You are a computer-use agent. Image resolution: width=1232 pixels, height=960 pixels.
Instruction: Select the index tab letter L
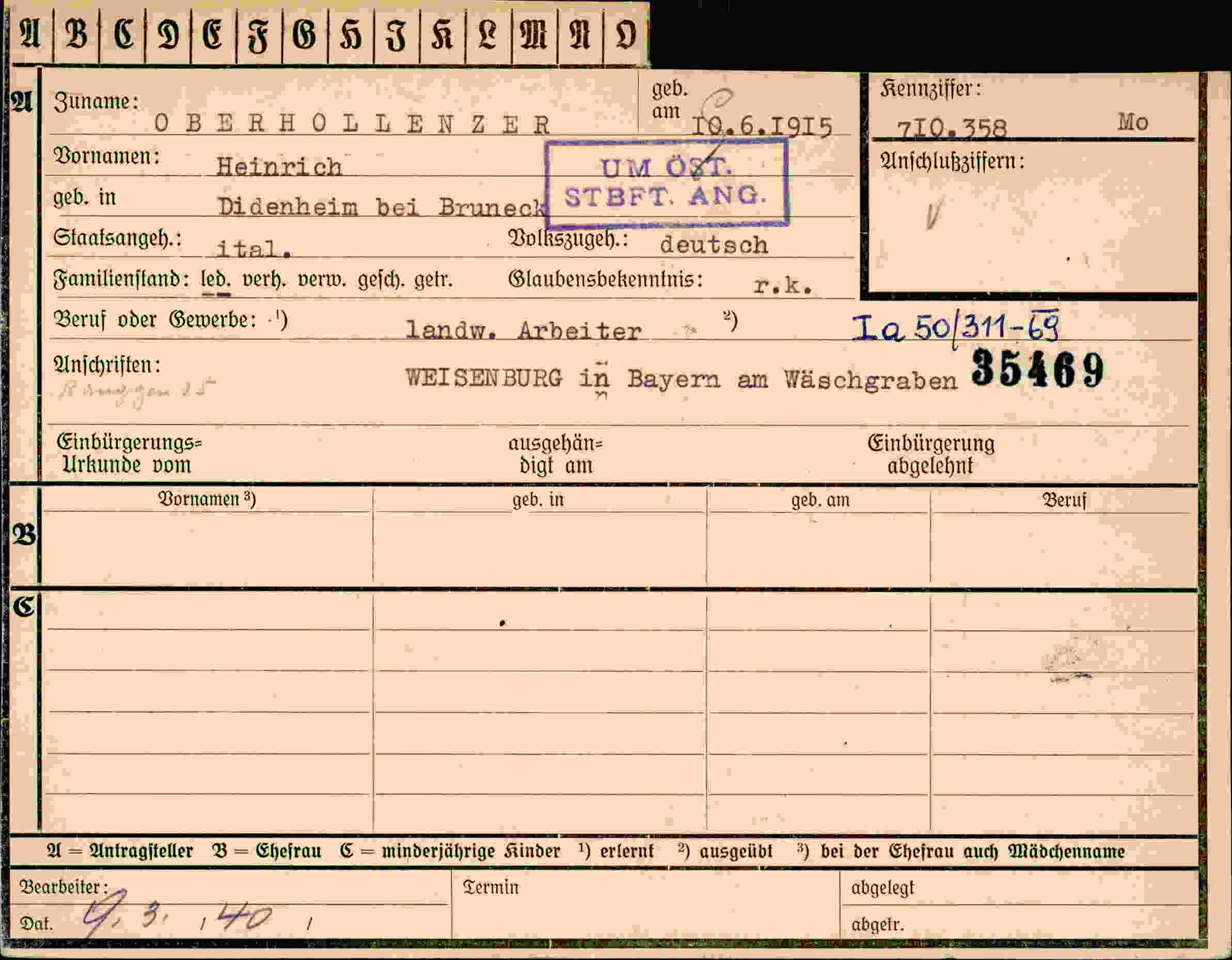[488, 35]
